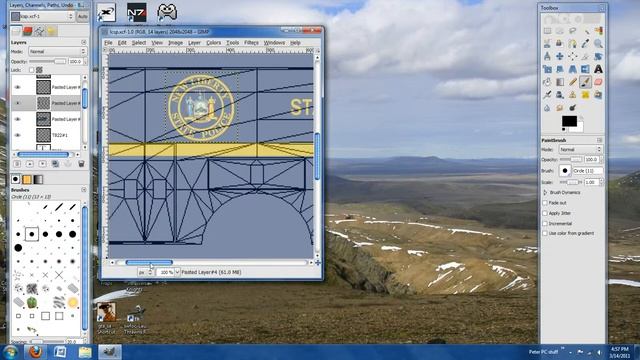The height and width of the screenshot is (360, 640).
Task: Switch to the Paths tab
Action: tap(39, 31)
